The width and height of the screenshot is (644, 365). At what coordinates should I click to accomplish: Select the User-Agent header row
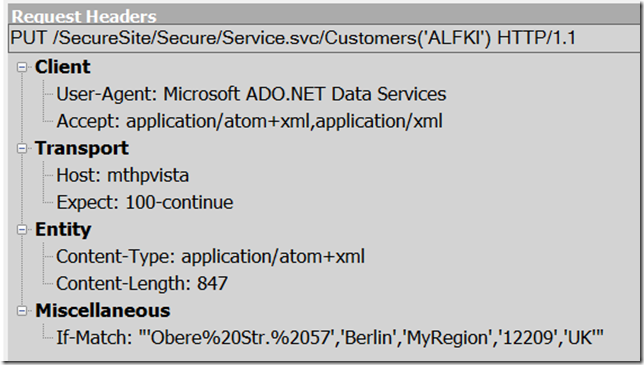pyautogui.click(x=251, y=94)
